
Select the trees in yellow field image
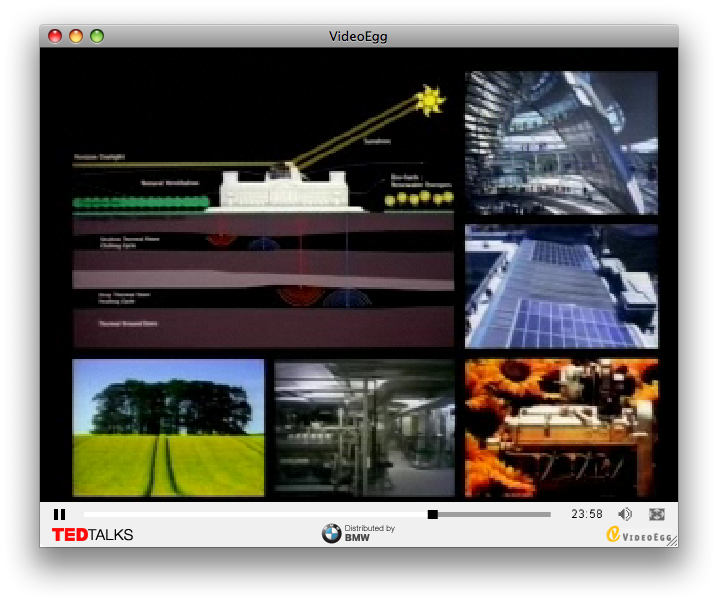168,427
